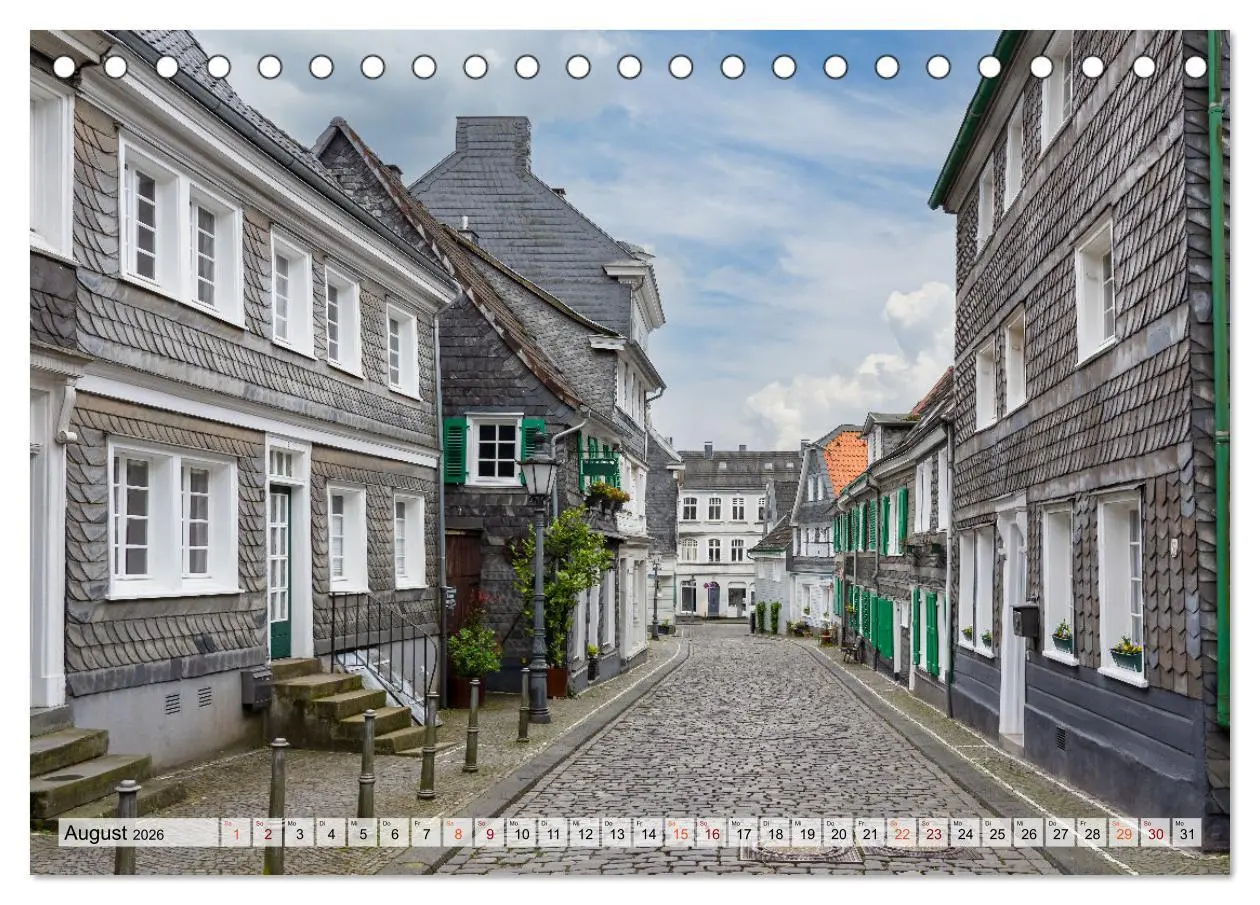1260x905 pixels.
Task: Click the "August 2026" month label
Action: [x=114, y=833]
